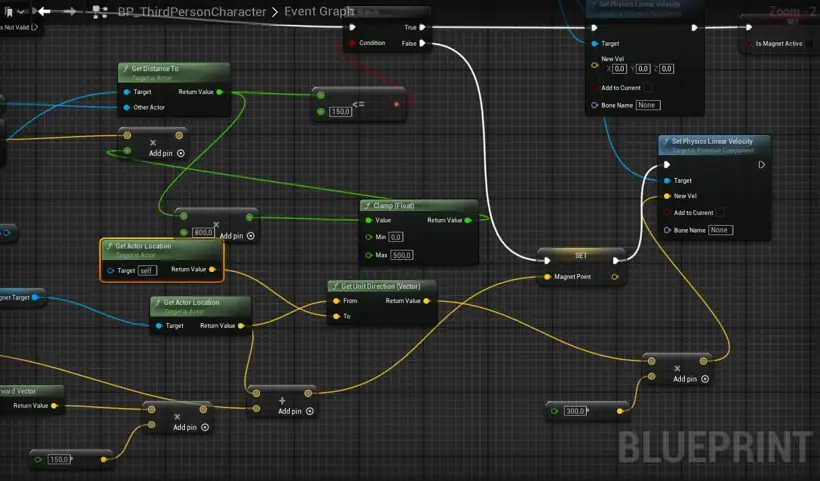Toggle Add to Current on lower Set Physics node
Viewport: 820px width, 481px height.
pyautogui.click(x=720, y=212)
